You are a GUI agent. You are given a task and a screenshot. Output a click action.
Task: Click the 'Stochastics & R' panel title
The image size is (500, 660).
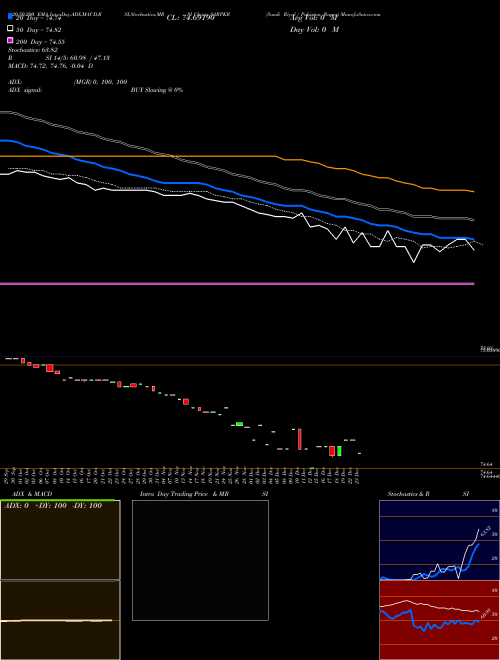coord(409,494)
